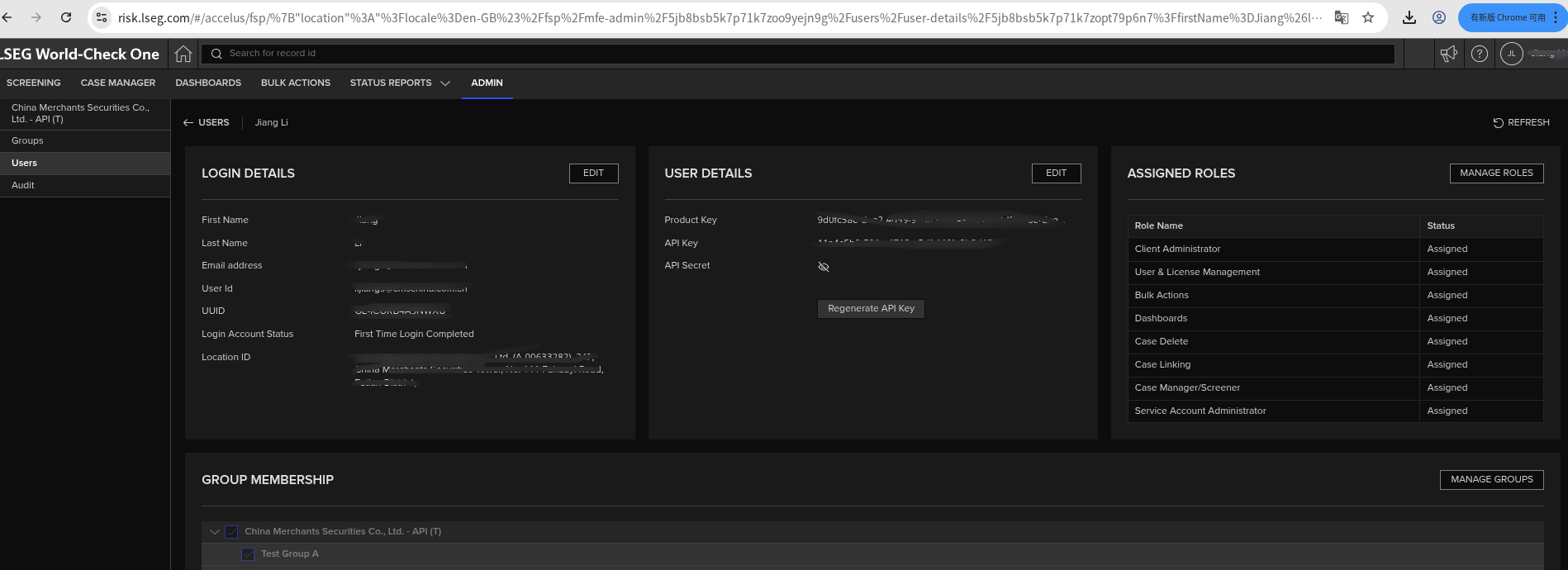Screen dimensions: 1568x570
Task: Toggle the Test Group A checkbox
Action: point(248,554)
